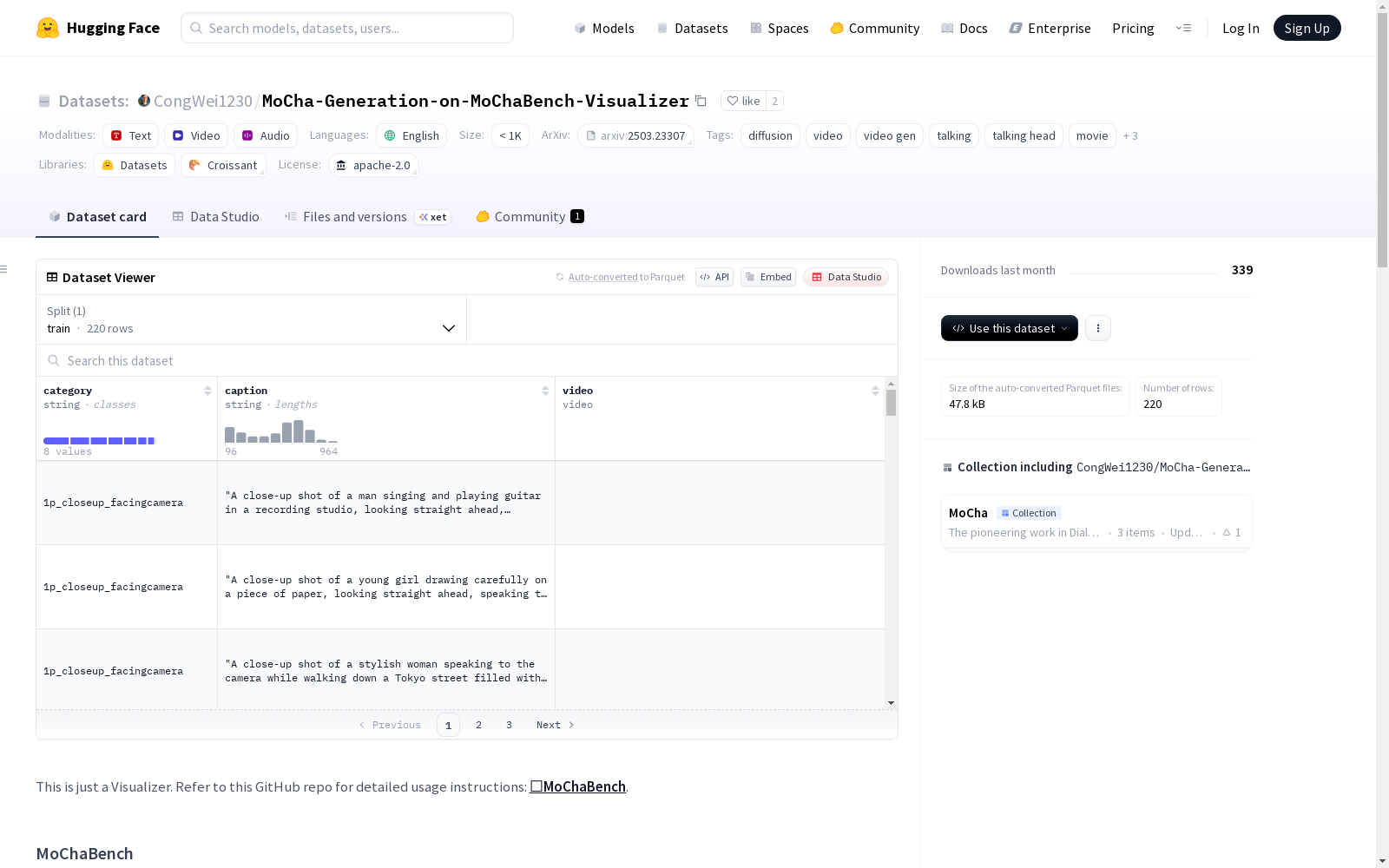Click the talking tag

tap(954, 135)
